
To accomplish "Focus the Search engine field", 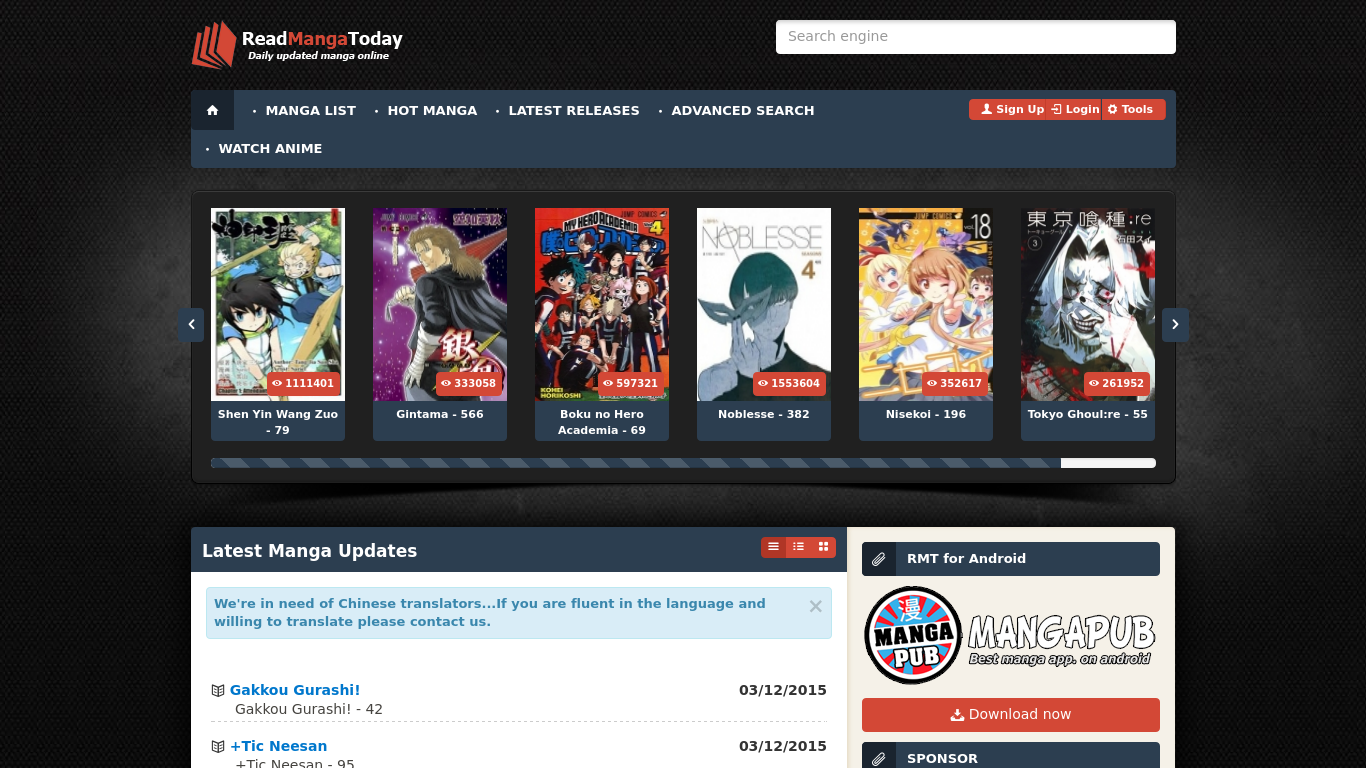I will coord(976,37).
